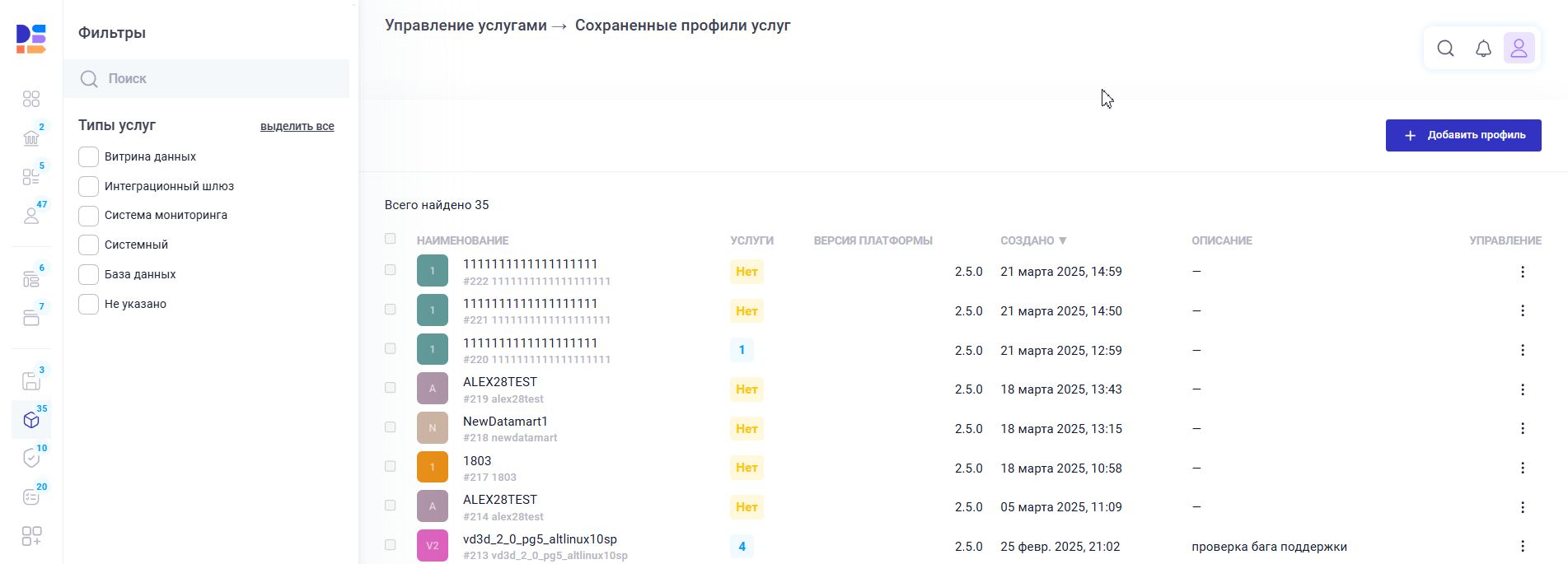Select the sidebar cube icon with badge 35

[x=31, y=420]
